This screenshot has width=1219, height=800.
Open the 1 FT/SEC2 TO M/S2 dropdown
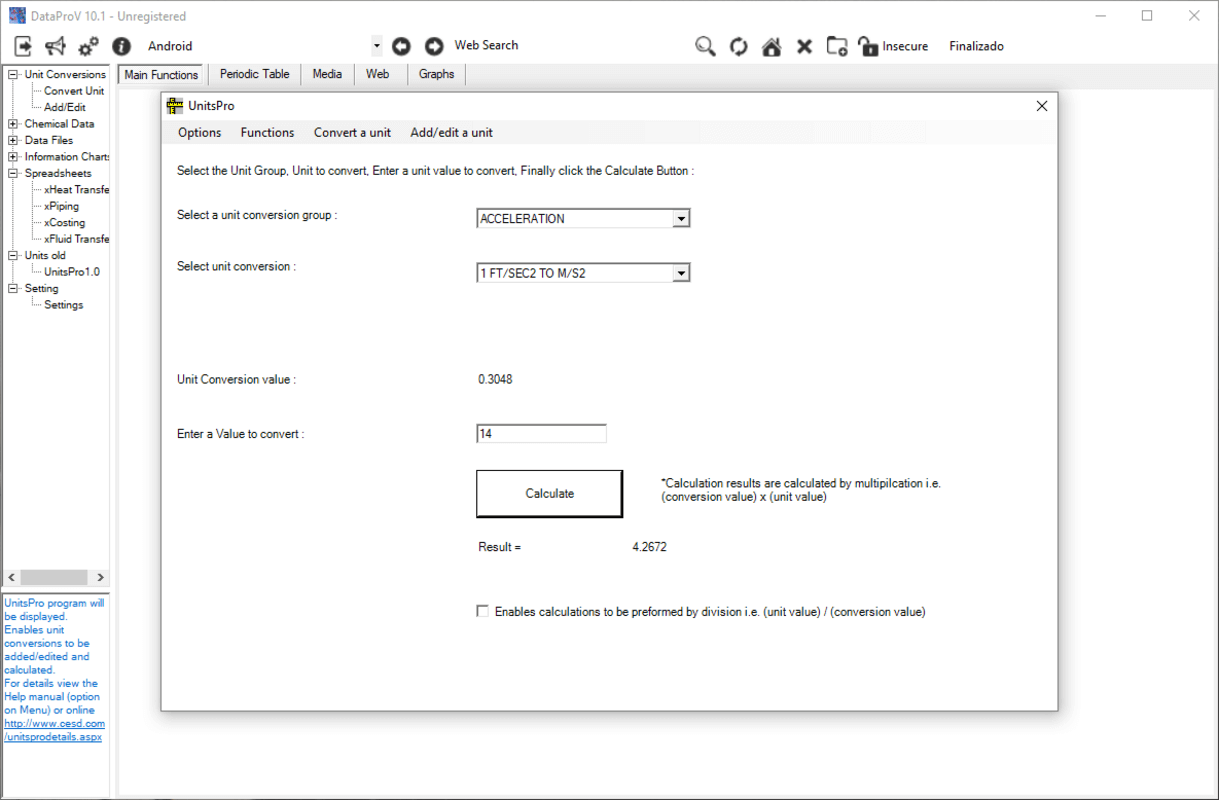(681, 272)
